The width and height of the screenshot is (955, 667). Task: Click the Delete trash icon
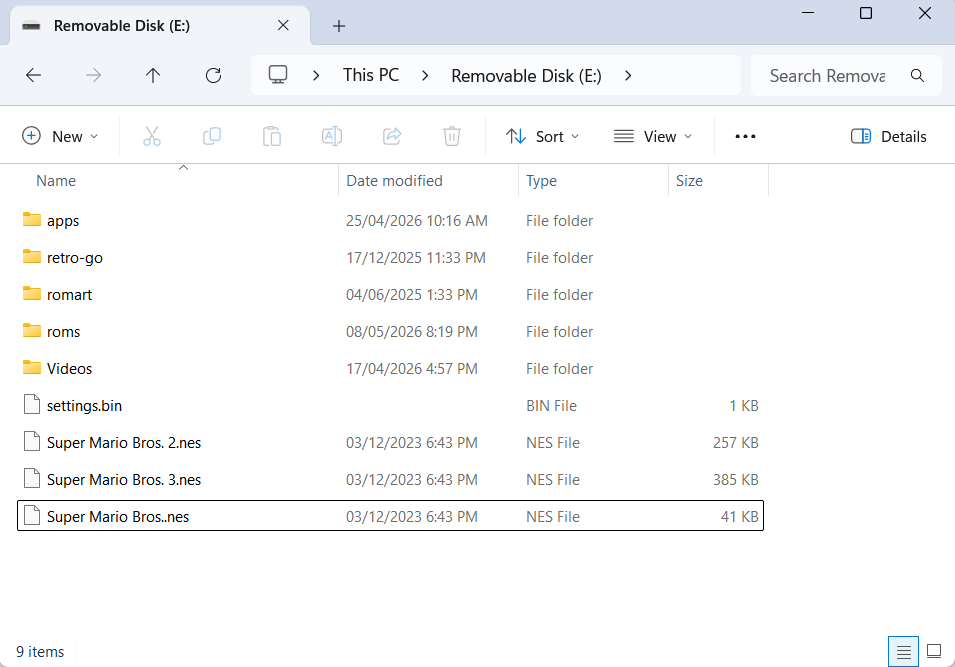(451, 136)
